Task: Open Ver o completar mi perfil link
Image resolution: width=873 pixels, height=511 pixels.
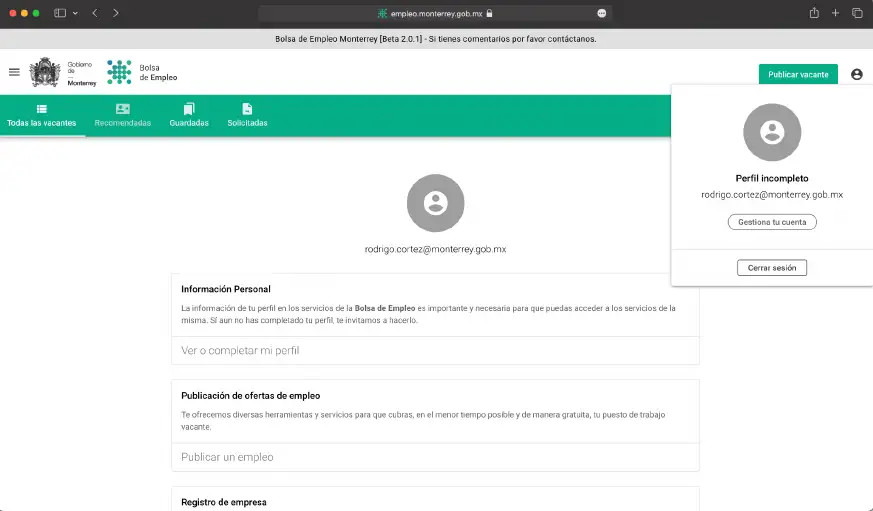Action: pyautogui.click(x=435, y=351)
